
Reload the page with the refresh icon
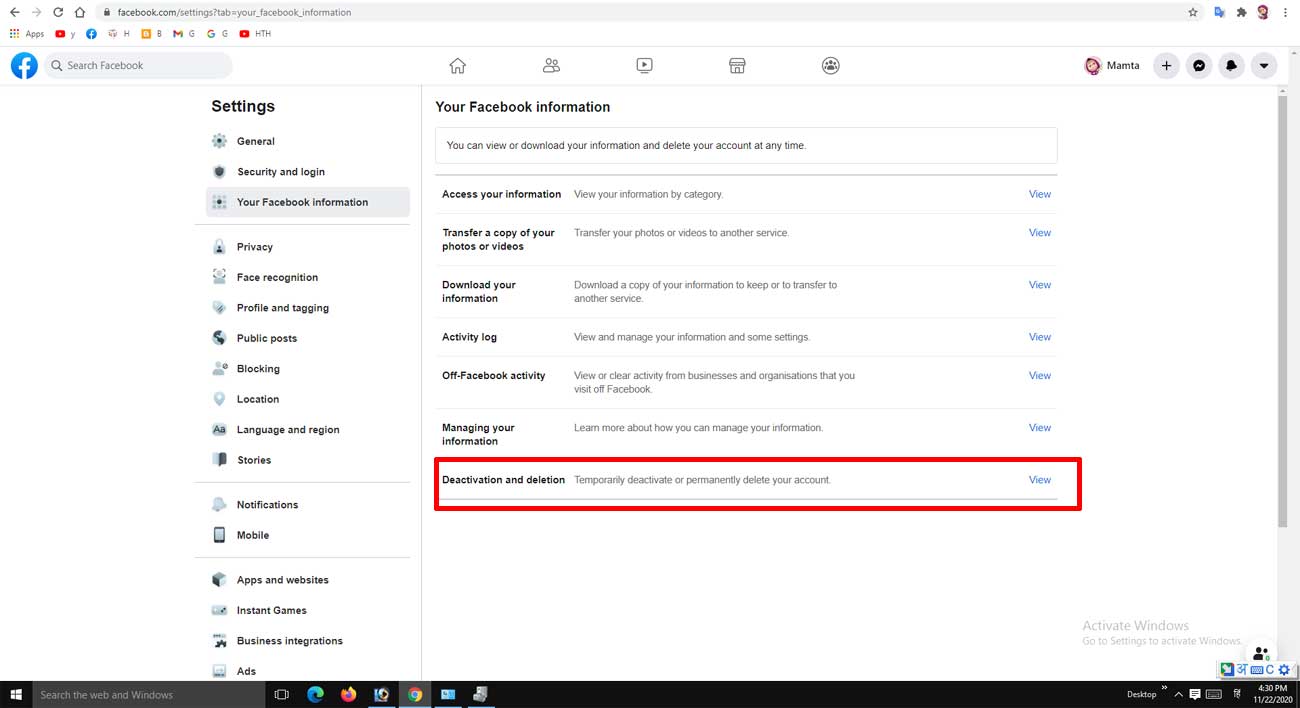[58, 12]
